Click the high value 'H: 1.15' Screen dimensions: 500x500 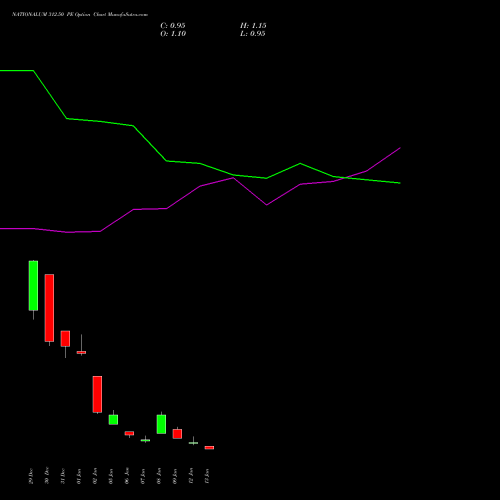pyautogui.click(x=253, y=26)
